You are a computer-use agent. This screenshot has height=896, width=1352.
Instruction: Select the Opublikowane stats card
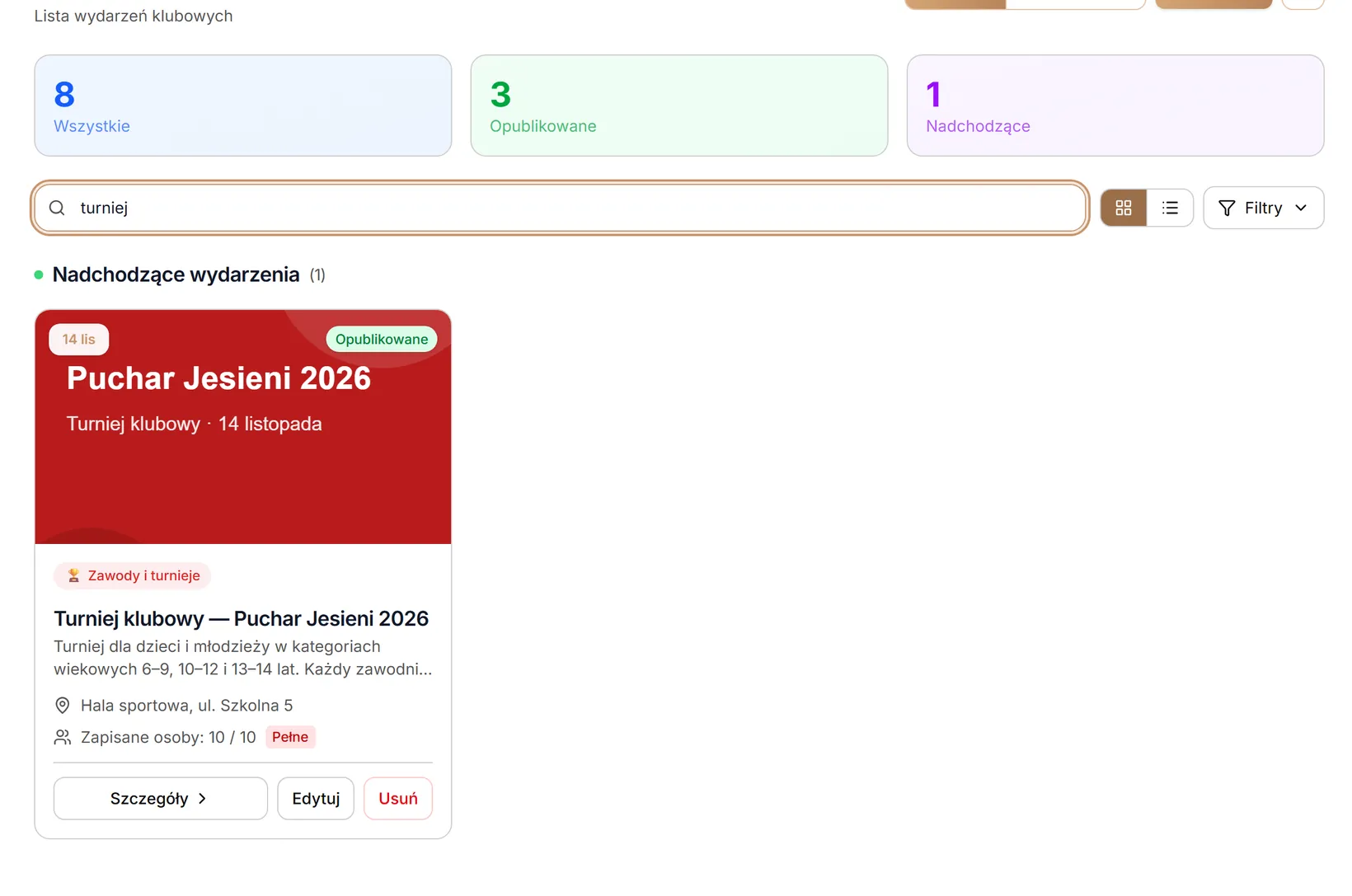point(679,106)
